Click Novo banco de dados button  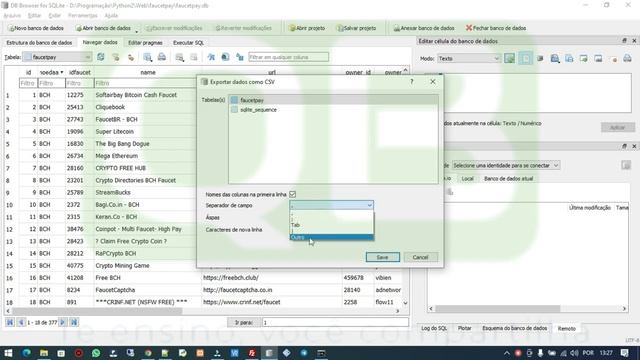pos(36,28)
